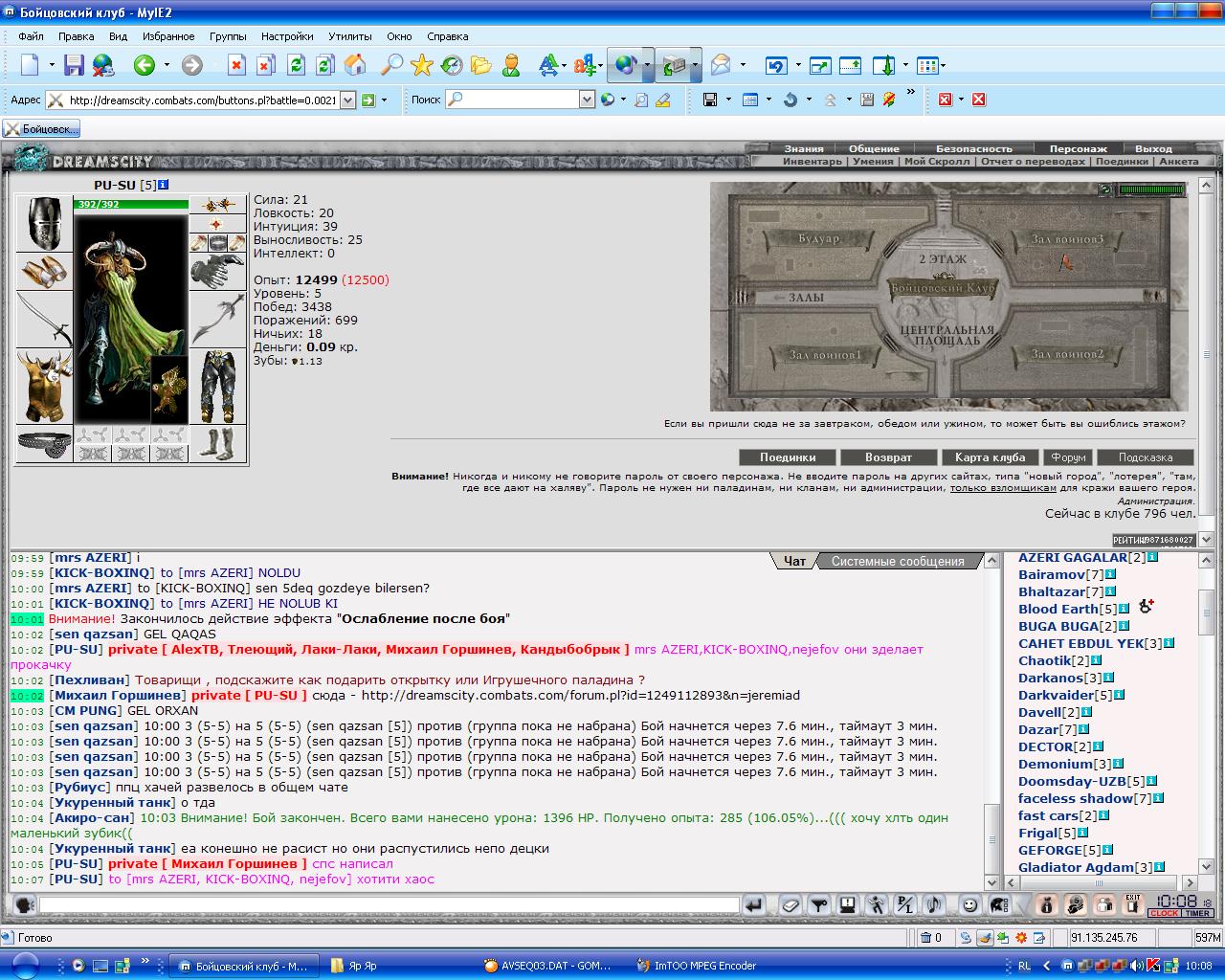
Task: Toggle the TIMER mode under the clock
Action: pyautogui.click(x=1197, y=913)
